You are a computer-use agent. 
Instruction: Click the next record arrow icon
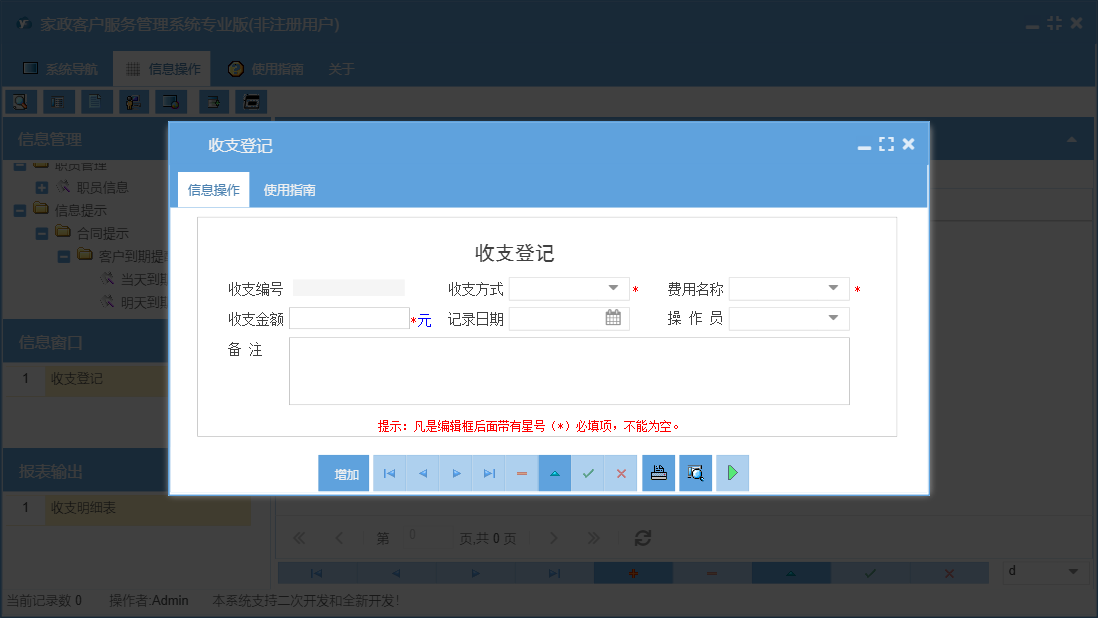click(455, 472)
